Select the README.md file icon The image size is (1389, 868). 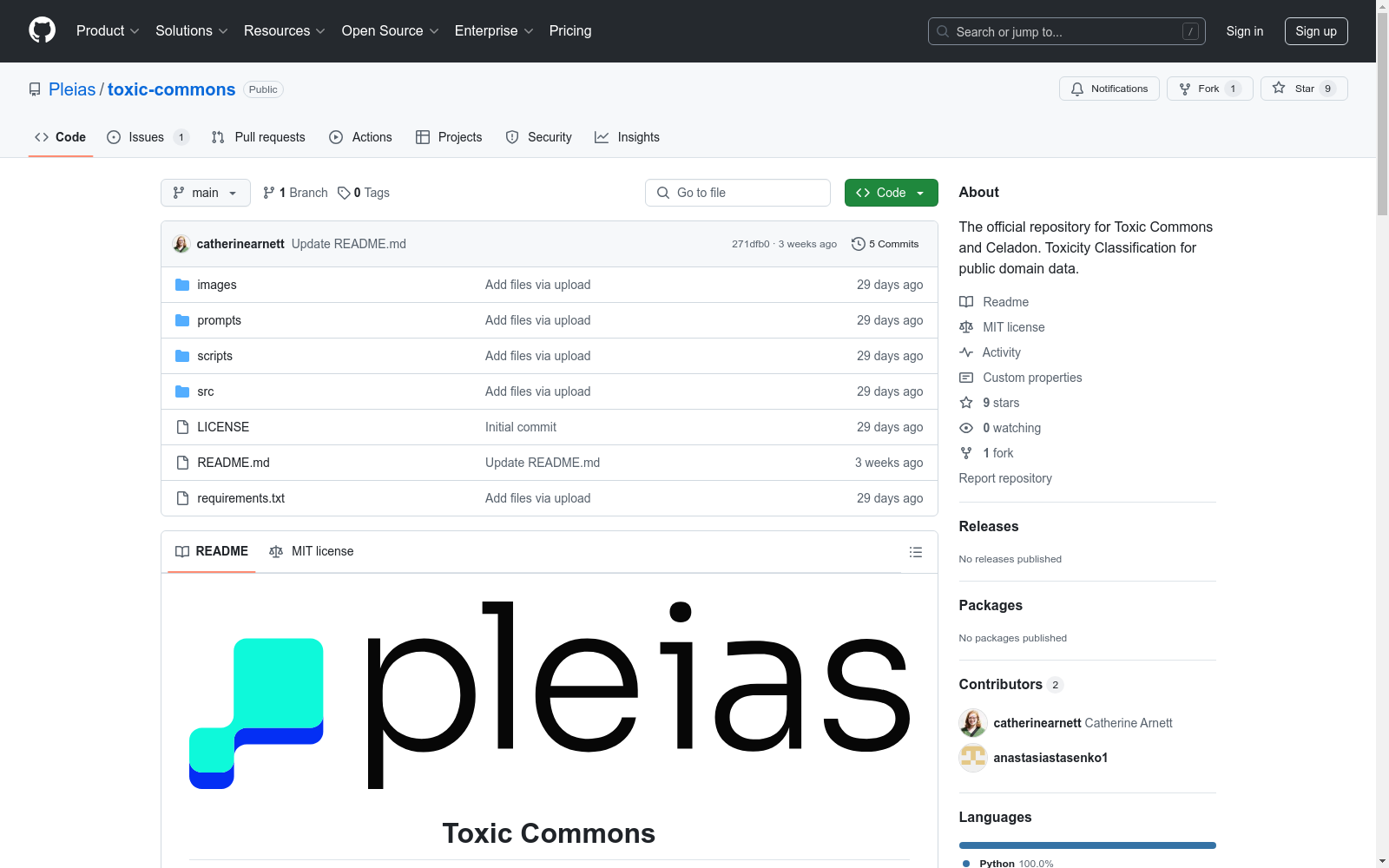click(182, 463)
